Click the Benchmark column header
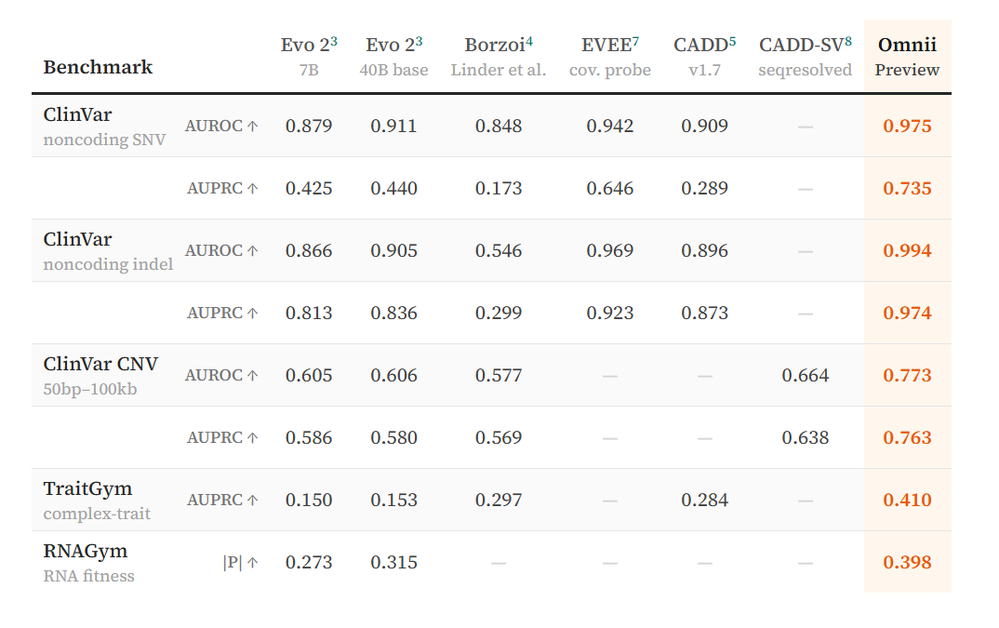Viewport: 999px width, 628px height. [98, 67]
